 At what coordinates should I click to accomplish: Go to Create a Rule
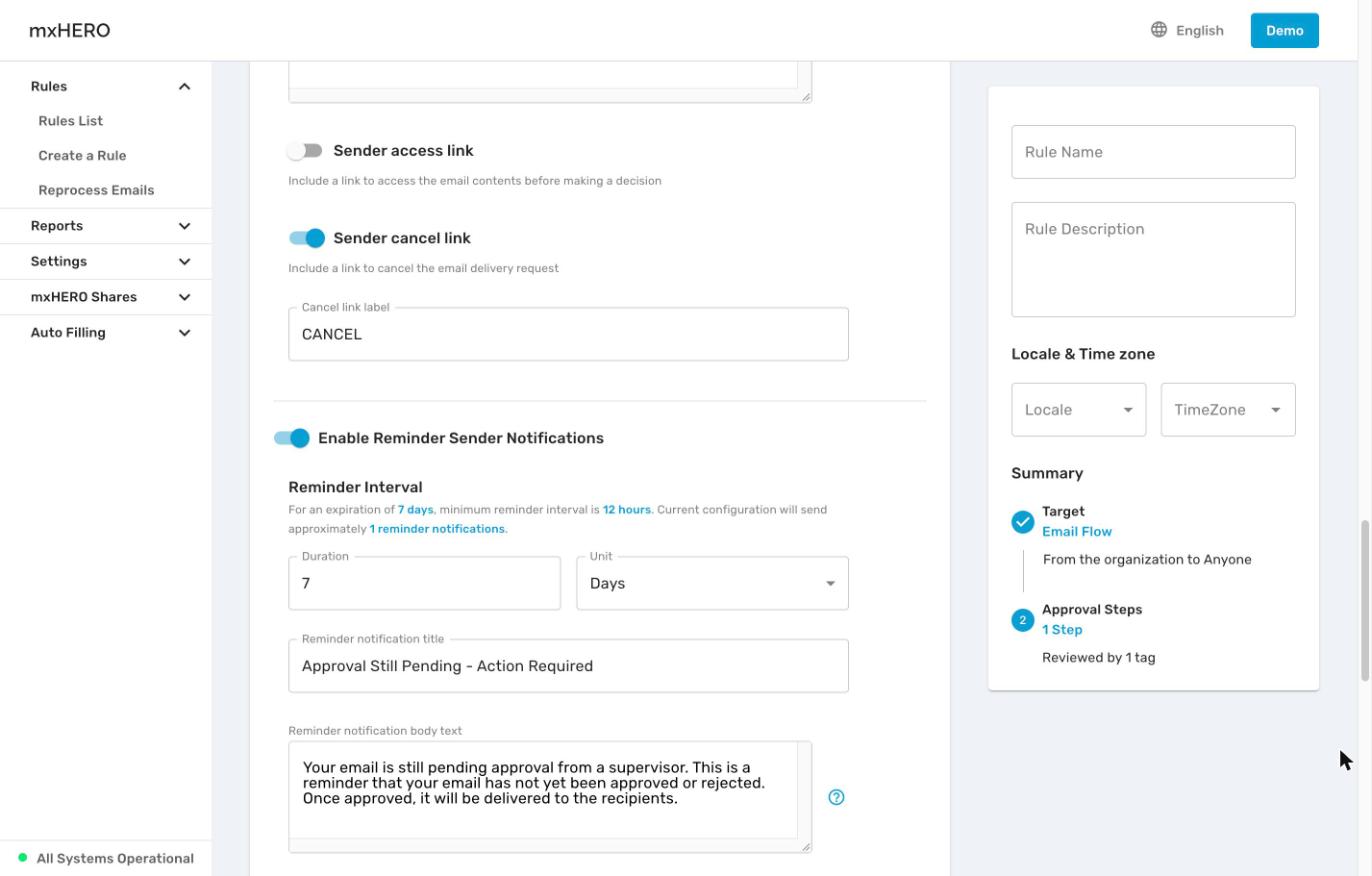point(82,156)
